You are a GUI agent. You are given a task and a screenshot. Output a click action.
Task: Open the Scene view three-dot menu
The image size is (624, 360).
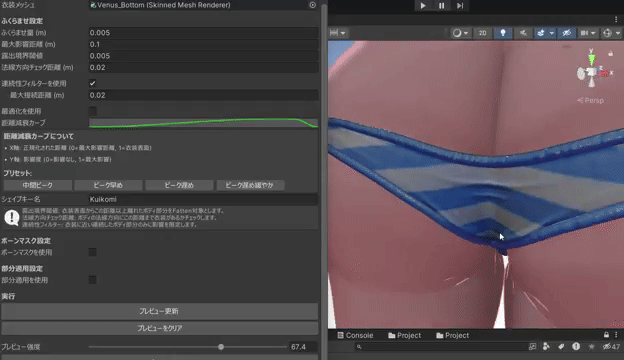(x=616, y=19)
